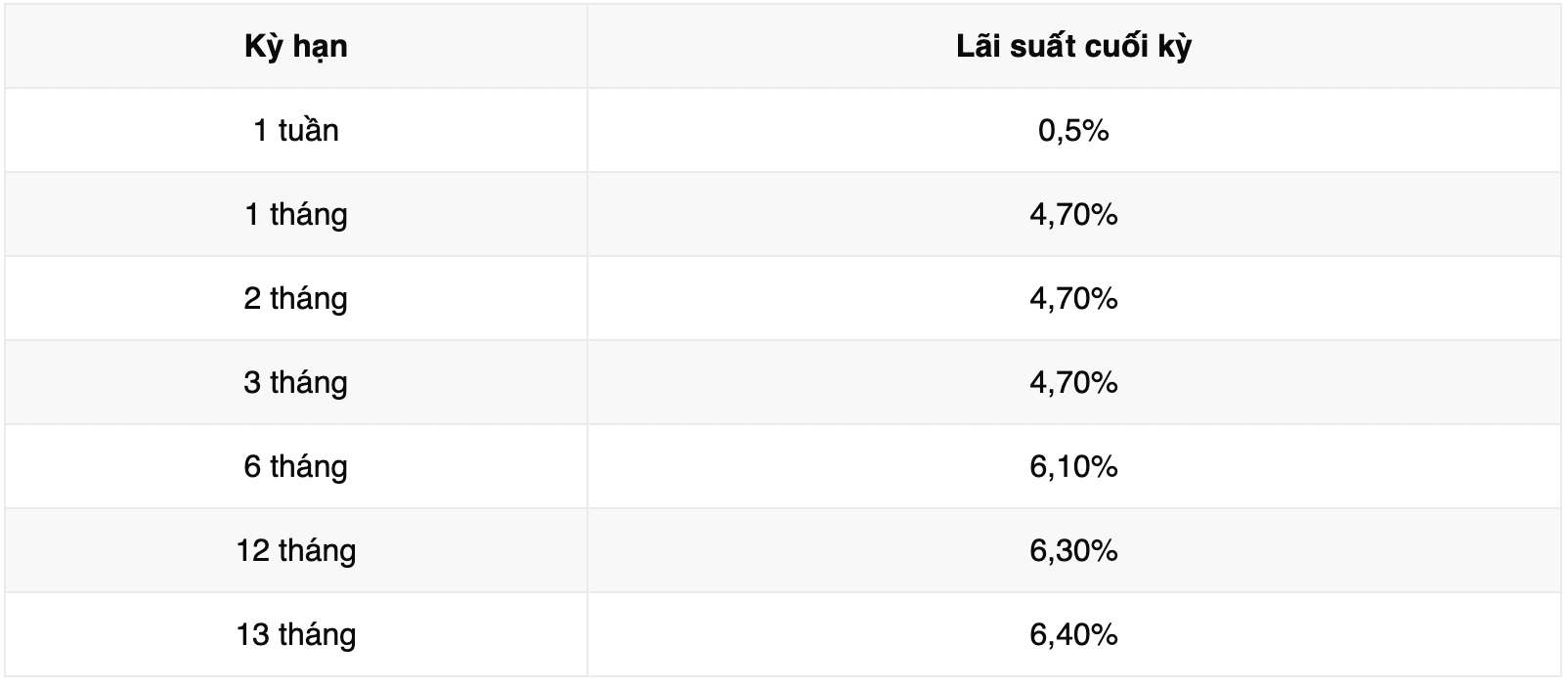Click the 4,70% rate for 1 tháng
The width and height of the screenshot is (1568, 686).
click(1073, 215)
